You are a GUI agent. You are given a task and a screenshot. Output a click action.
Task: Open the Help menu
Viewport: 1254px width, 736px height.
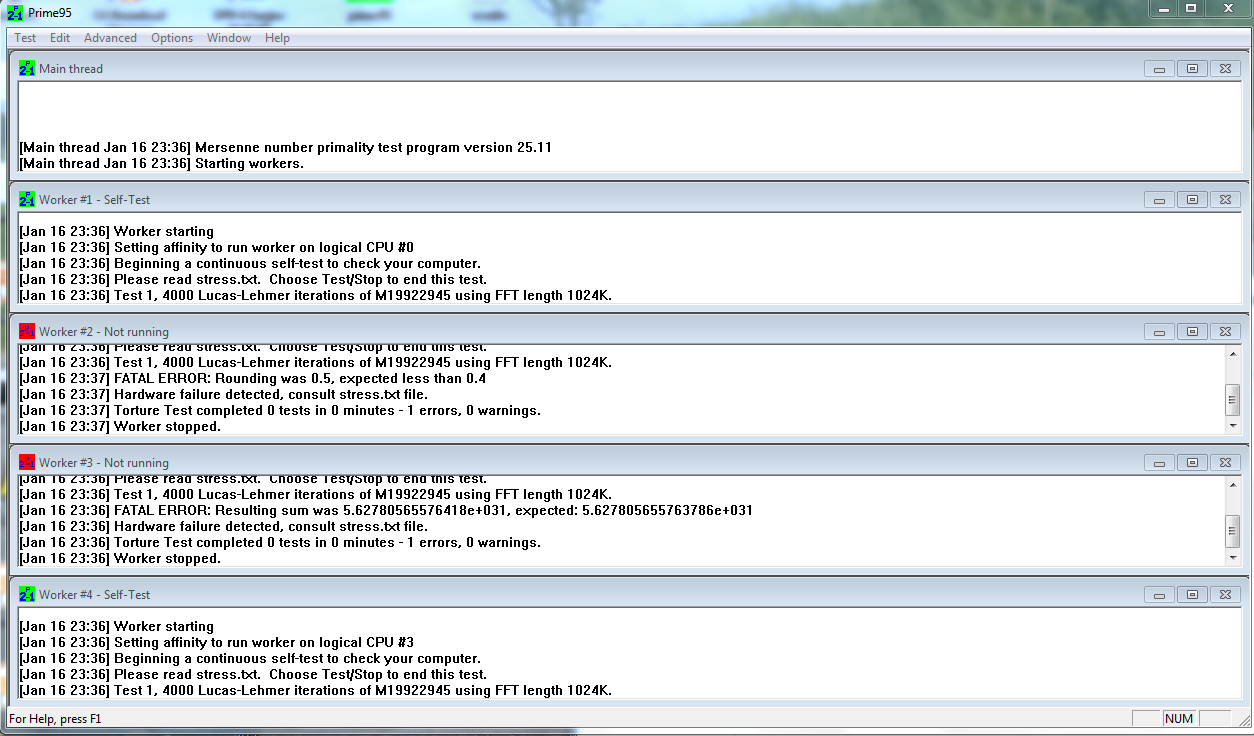click(277, 38)
